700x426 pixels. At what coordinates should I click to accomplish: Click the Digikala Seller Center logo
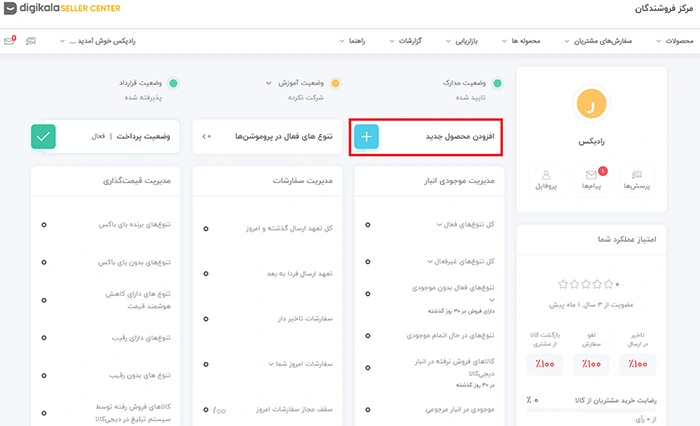[x=62, y=8]
